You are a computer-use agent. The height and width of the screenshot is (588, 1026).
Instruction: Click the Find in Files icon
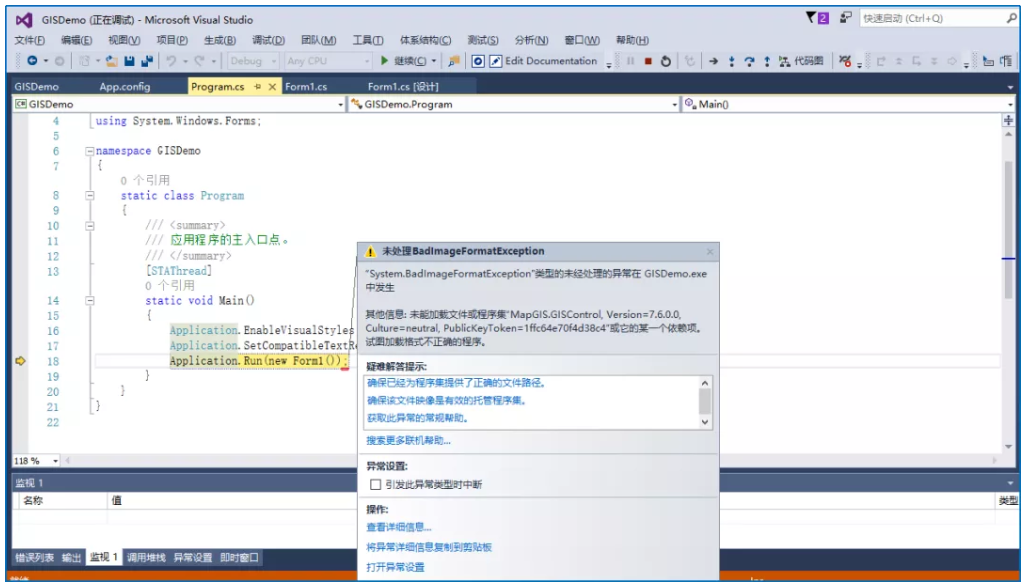click(453, 61)
